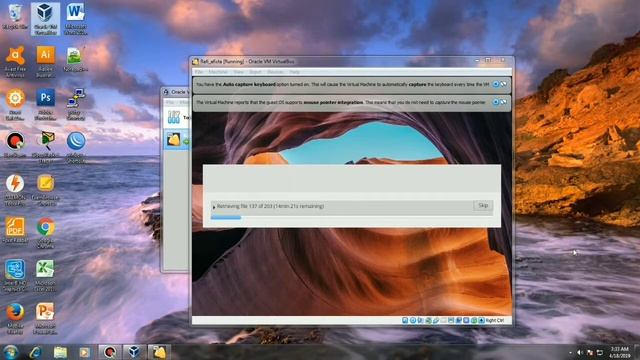Select the Mozilla Firefox desktop icon
Viewport: 640px width, 360px height.
pyautogui.click(x=15, y=318)
